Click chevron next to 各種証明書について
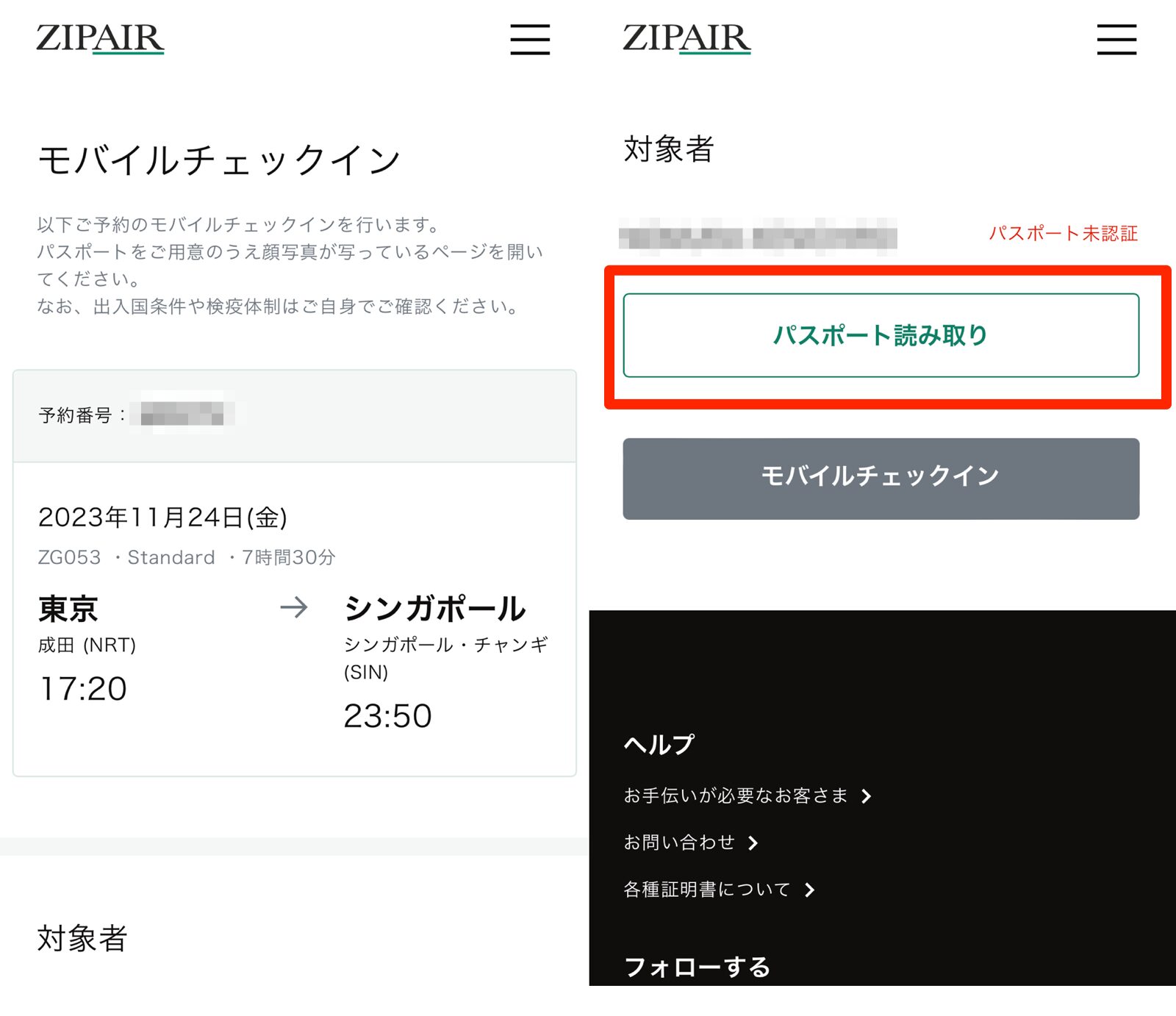Image resolution: width=1176 pixels, height=1016 pixels. tap(810, 890)
